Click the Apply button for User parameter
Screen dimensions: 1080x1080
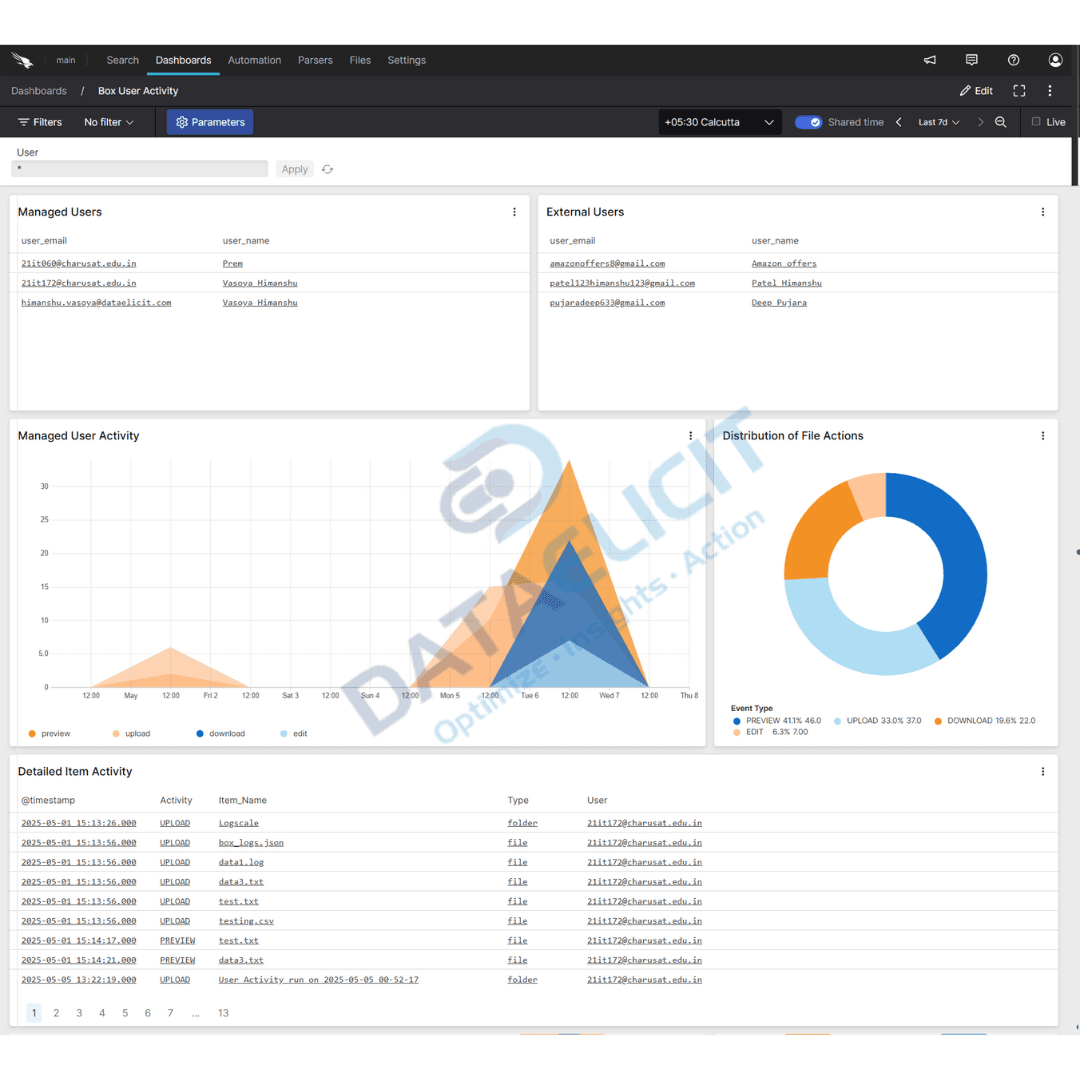pyautogui.click(x=294, y=169)
